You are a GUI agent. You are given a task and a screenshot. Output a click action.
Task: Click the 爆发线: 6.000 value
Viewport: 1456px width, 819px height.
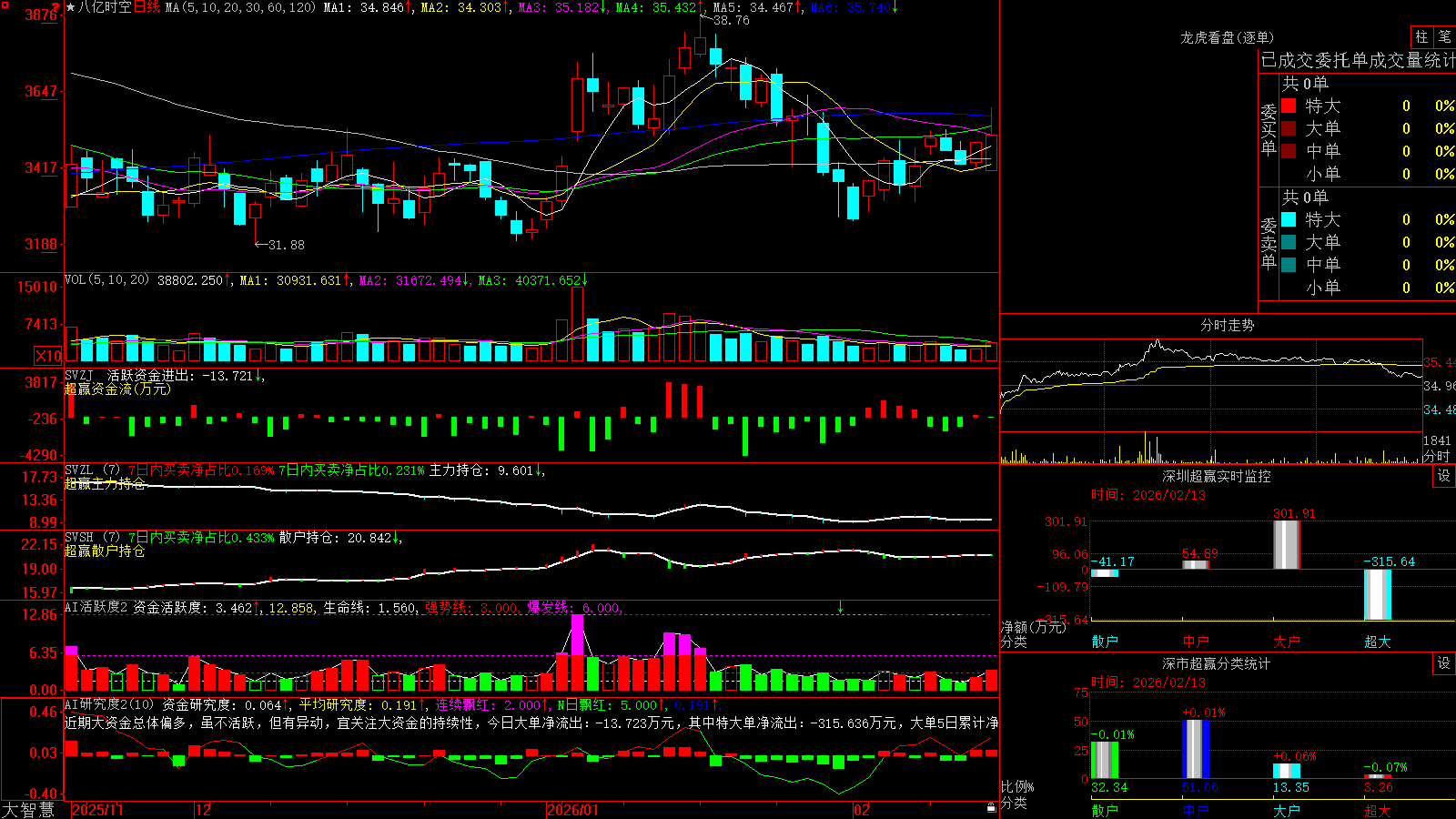coord(573,607)
